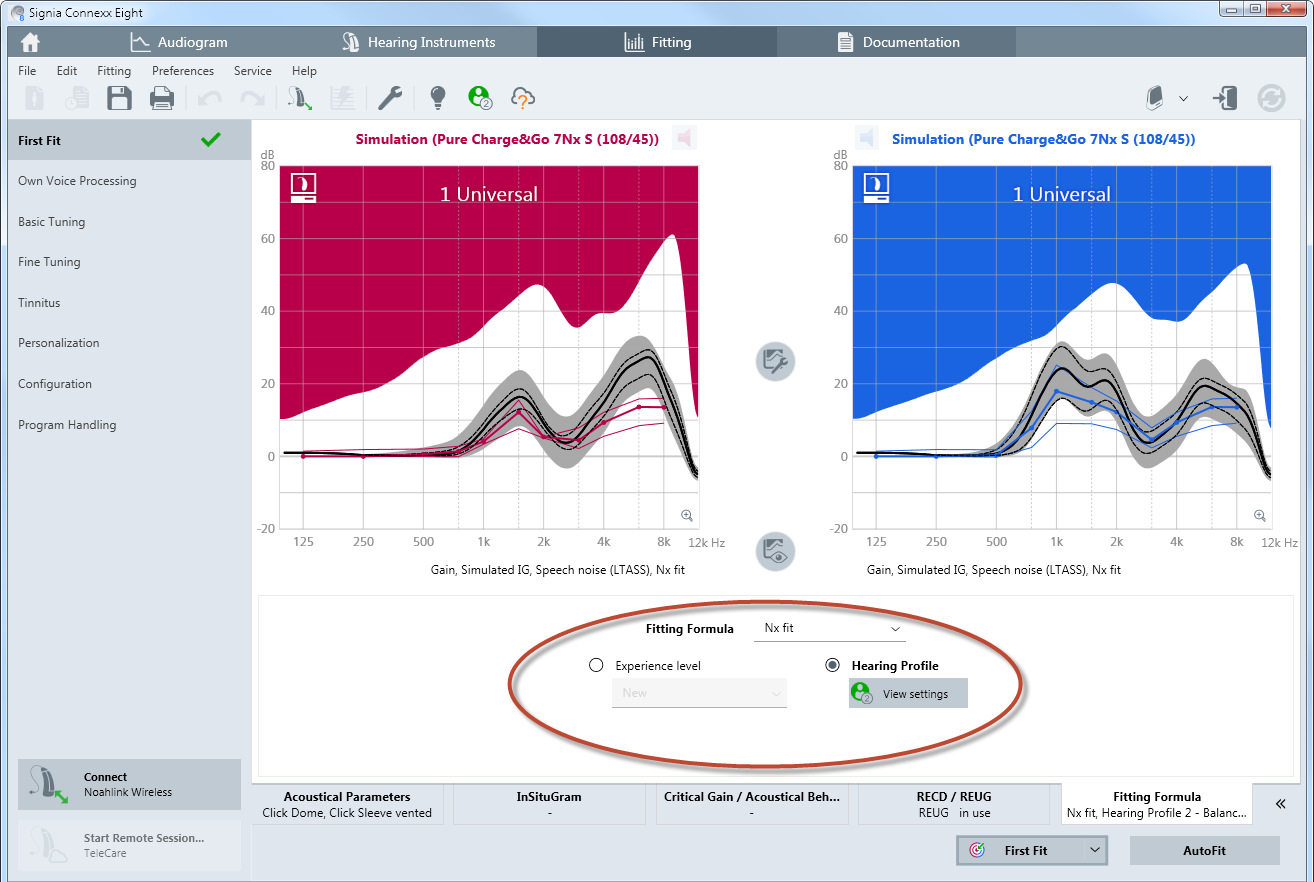Expand the First Fit button dropdown arrow

point(1095,850)
